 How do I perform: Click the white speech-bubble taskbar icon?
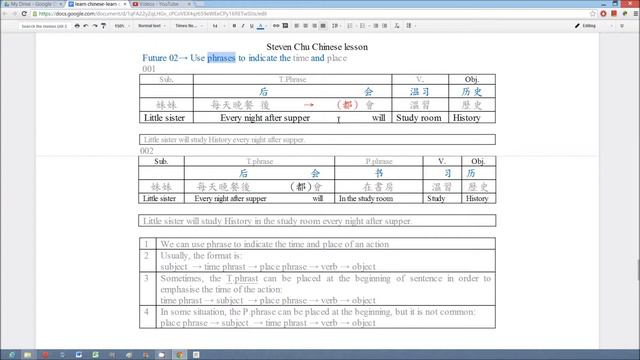(162, 355)
